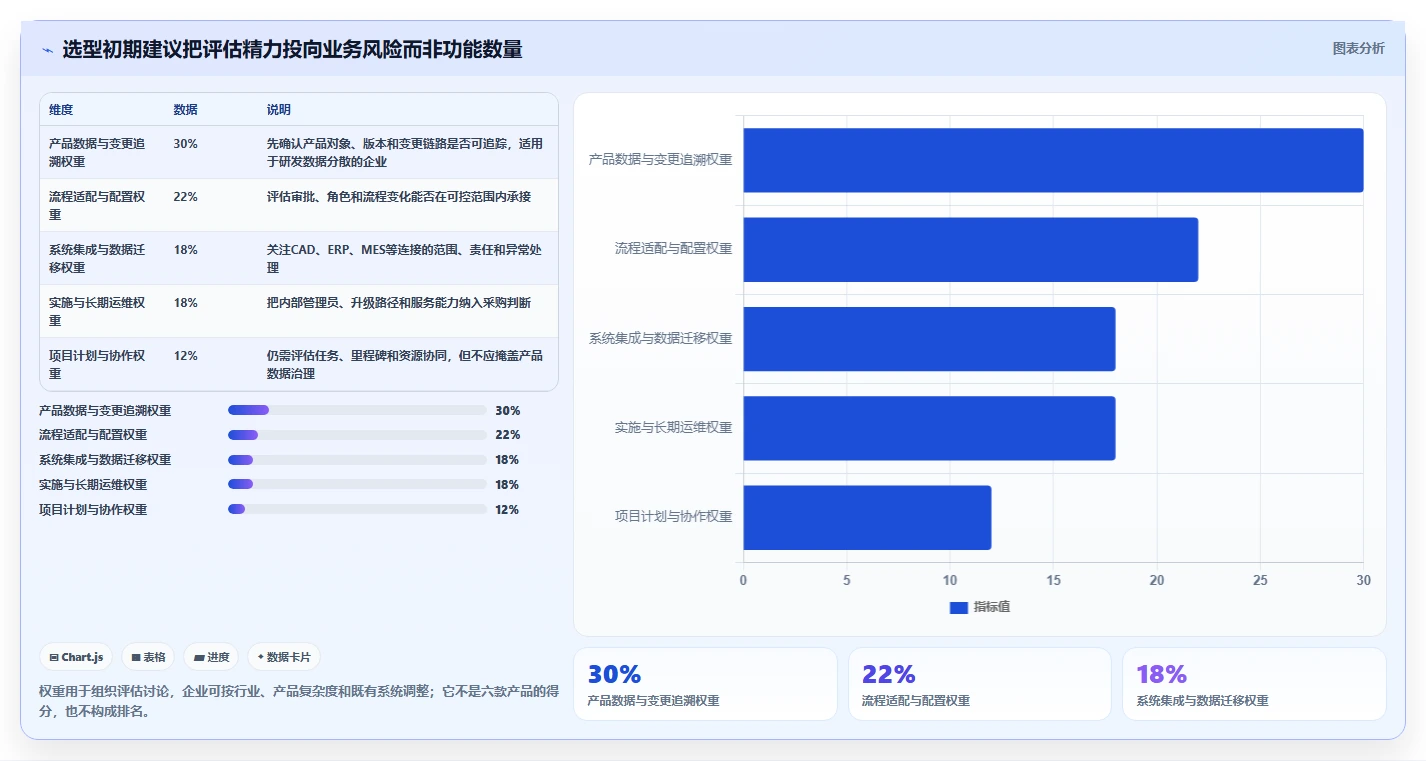This screenshot has height=761, width=1426.
Task: Click x-axis tick label 15
Action: pos(1053,580)
